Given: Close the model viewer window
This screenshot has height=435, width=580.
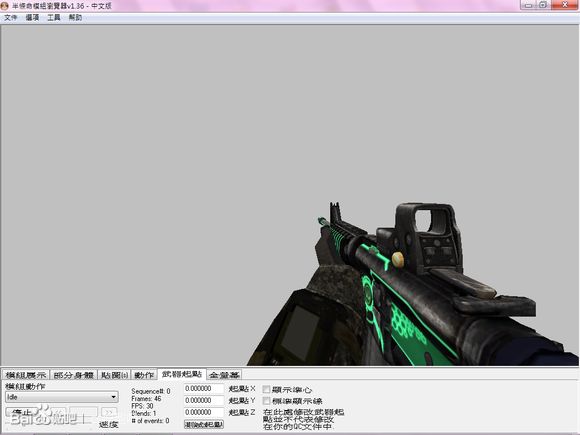Looking at the screenshot, I should (565, 5).
